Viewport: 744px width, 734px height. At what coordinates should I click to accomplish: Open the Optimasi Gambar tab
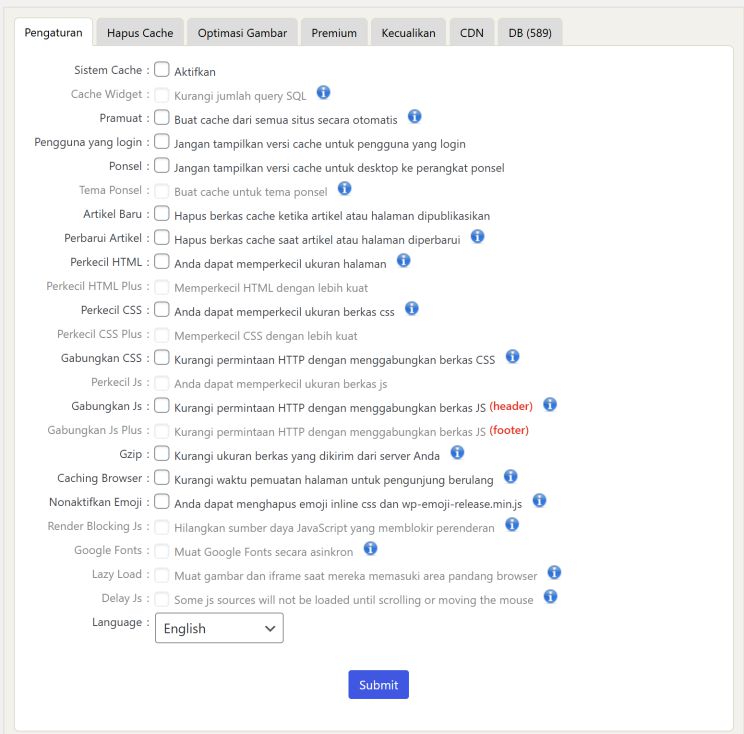click(242, 33)
